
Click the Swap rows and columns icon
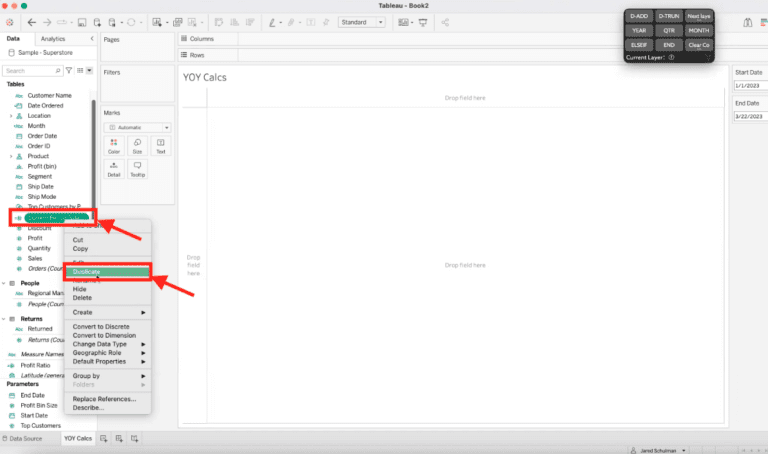tap(219, 23)
